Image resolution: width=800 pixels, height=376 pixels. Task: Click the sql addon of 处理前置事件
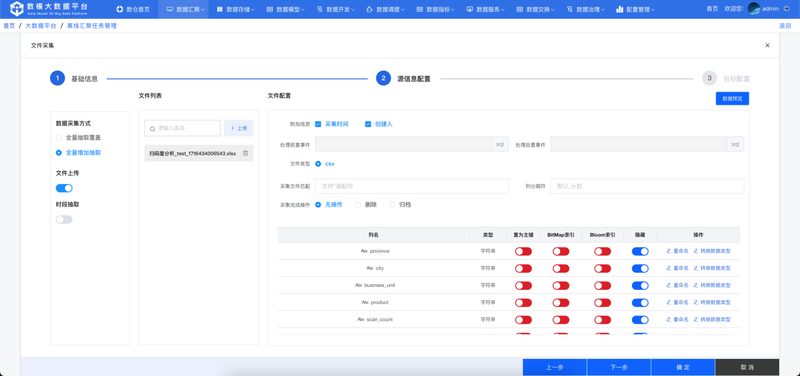pyautogui.click(x=500, y=144)
